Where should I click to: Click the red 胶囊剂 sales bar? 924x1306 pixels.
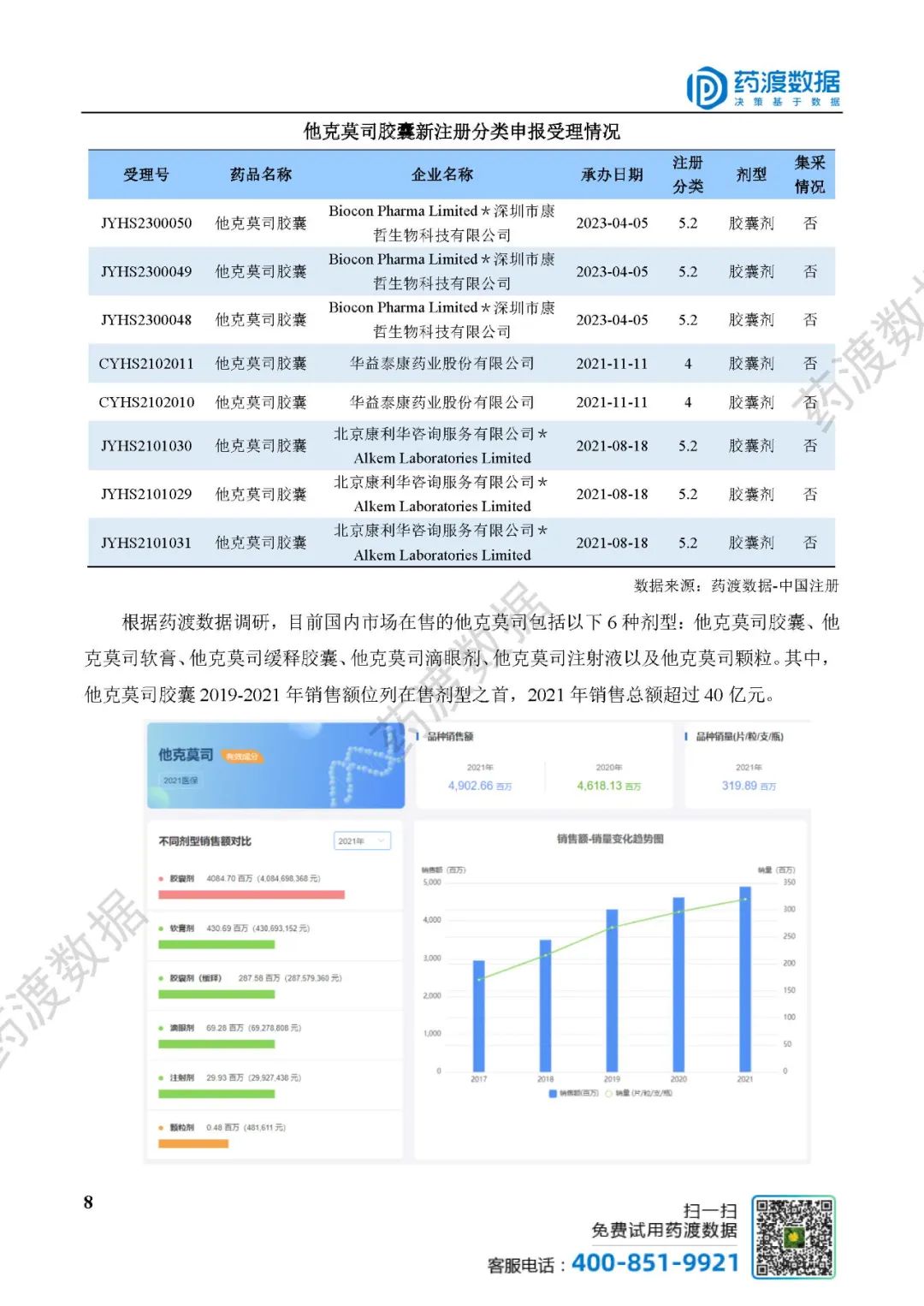pos(251,895)
